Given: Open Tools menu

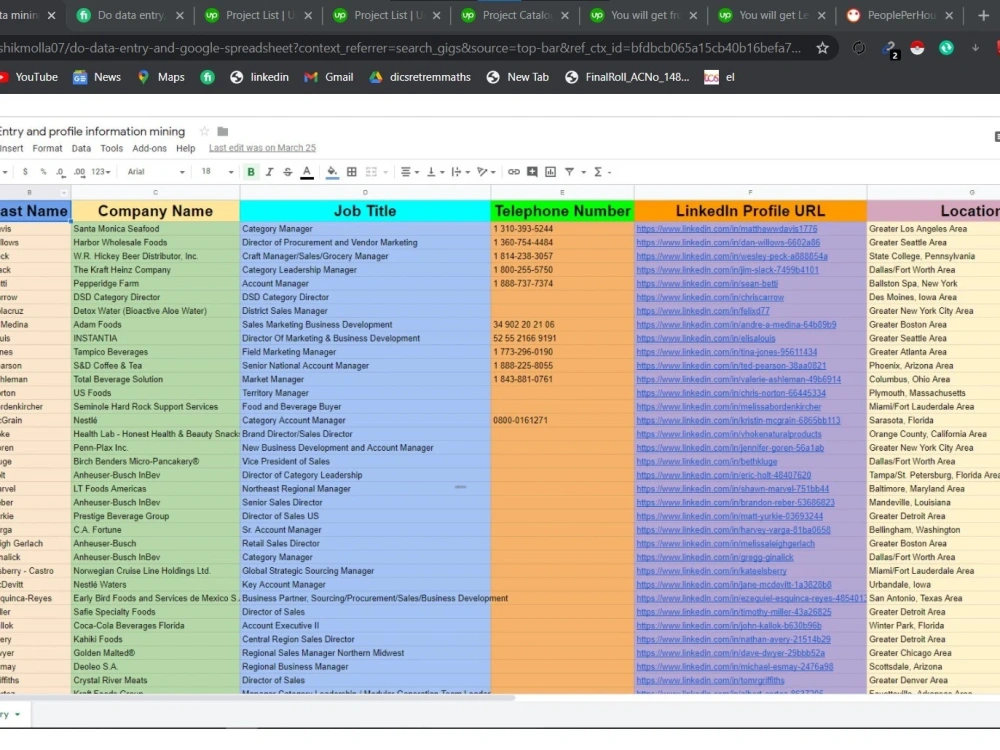Looking at the screenshot, I should [112, 148].
